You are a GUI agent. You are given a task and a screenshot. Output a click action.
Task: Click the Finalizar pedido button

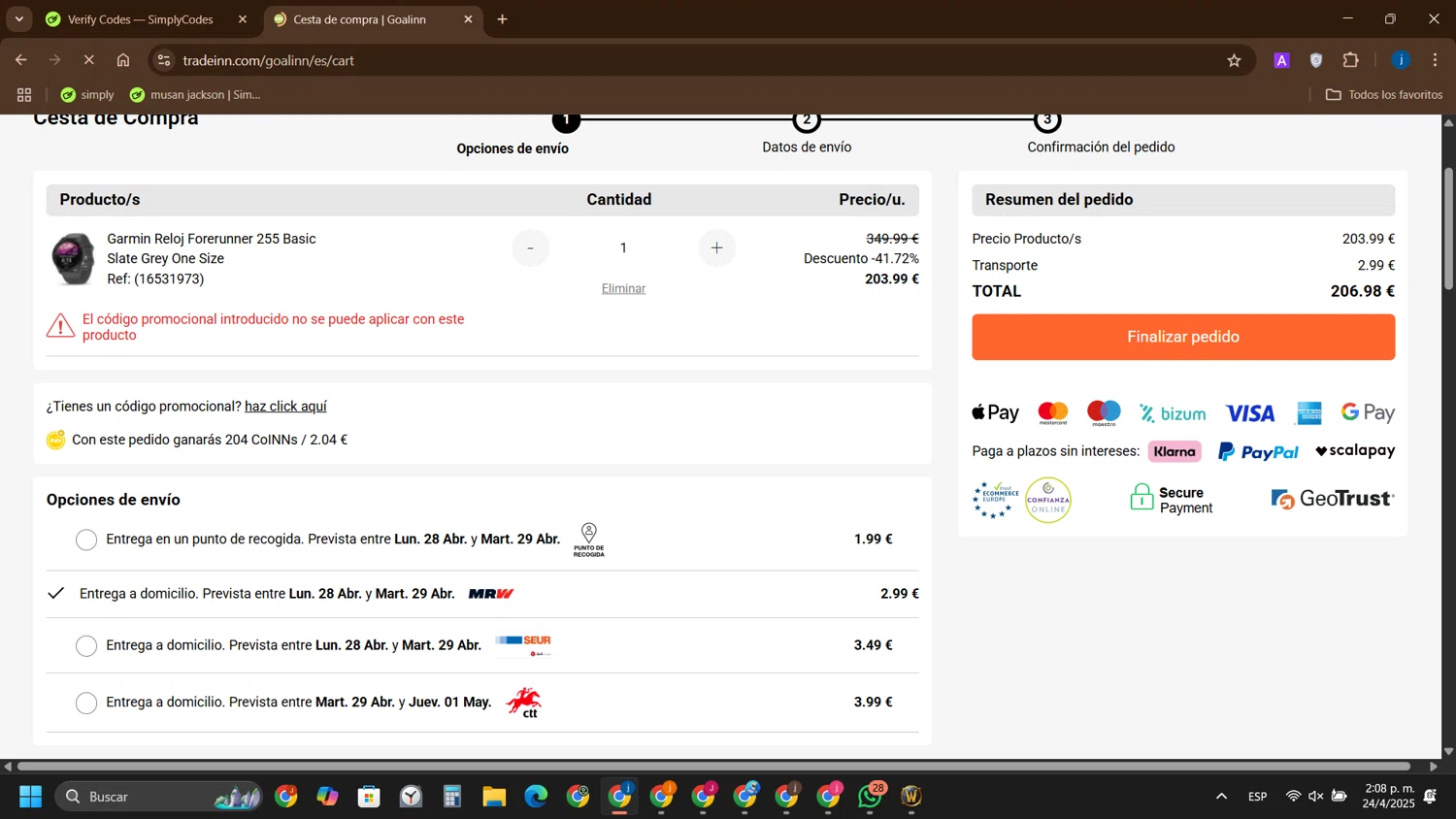(x=1183, y=337)
